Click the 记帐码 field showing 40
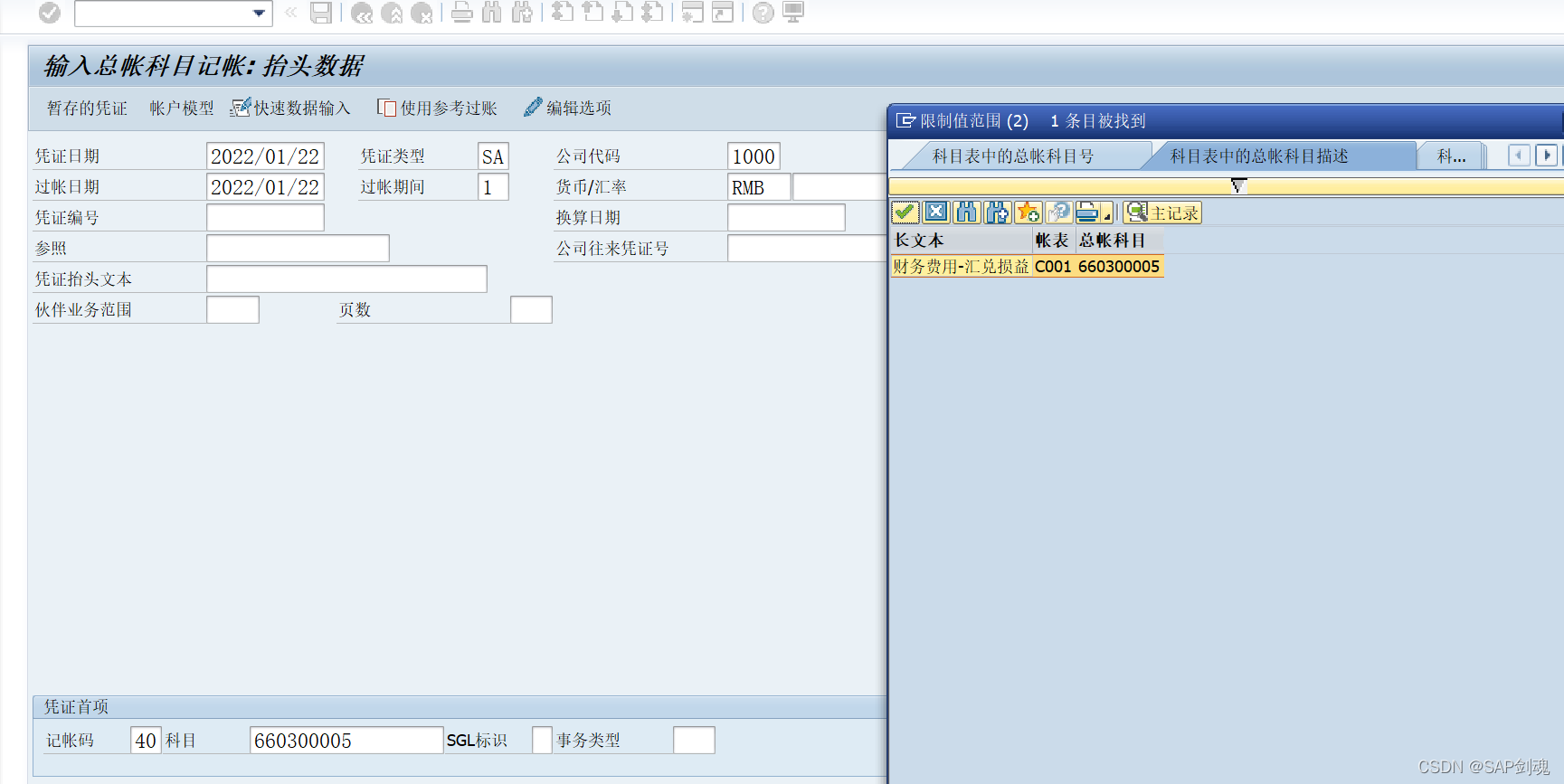 pos(146,741)
